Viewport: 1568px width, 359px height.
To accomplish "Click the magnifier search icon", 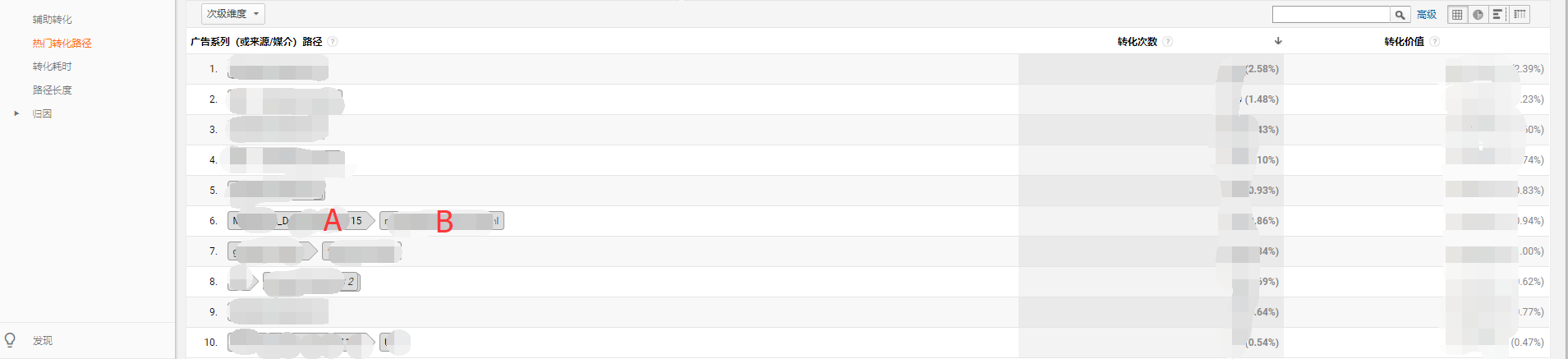I will point(1400,15).
